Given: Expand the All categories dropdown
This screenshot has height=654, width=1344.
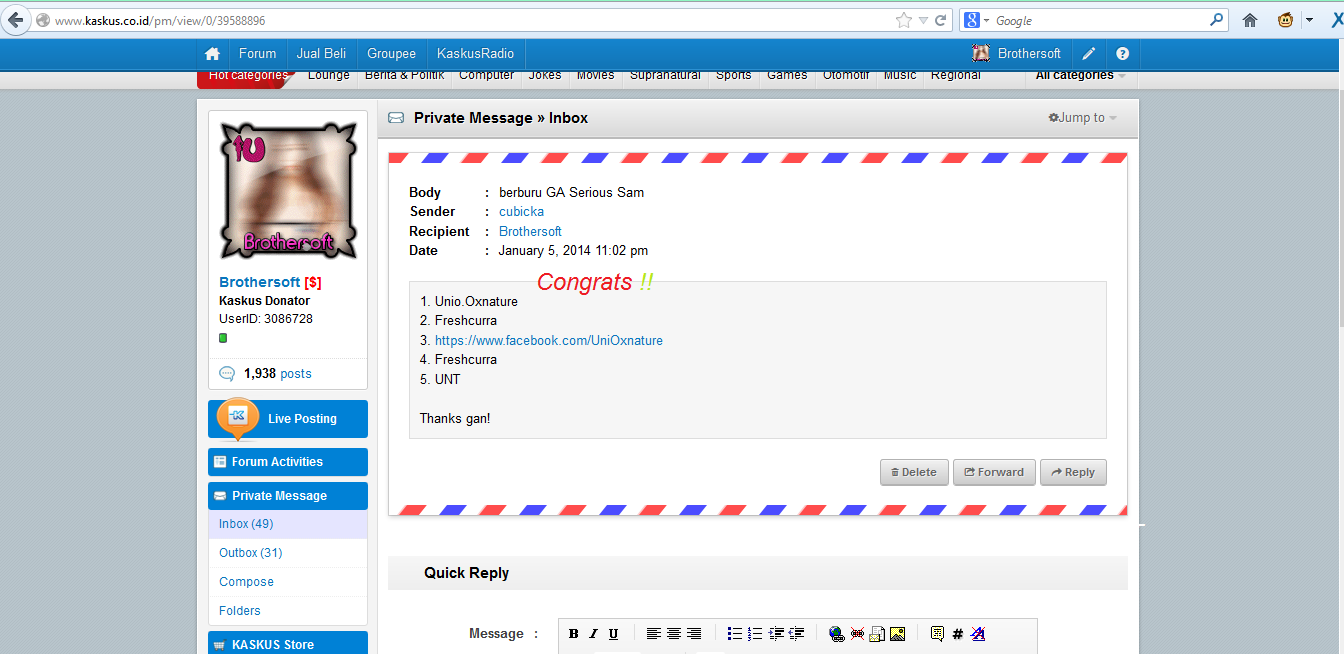Looking at the screenshot, I should [1080, 76].
